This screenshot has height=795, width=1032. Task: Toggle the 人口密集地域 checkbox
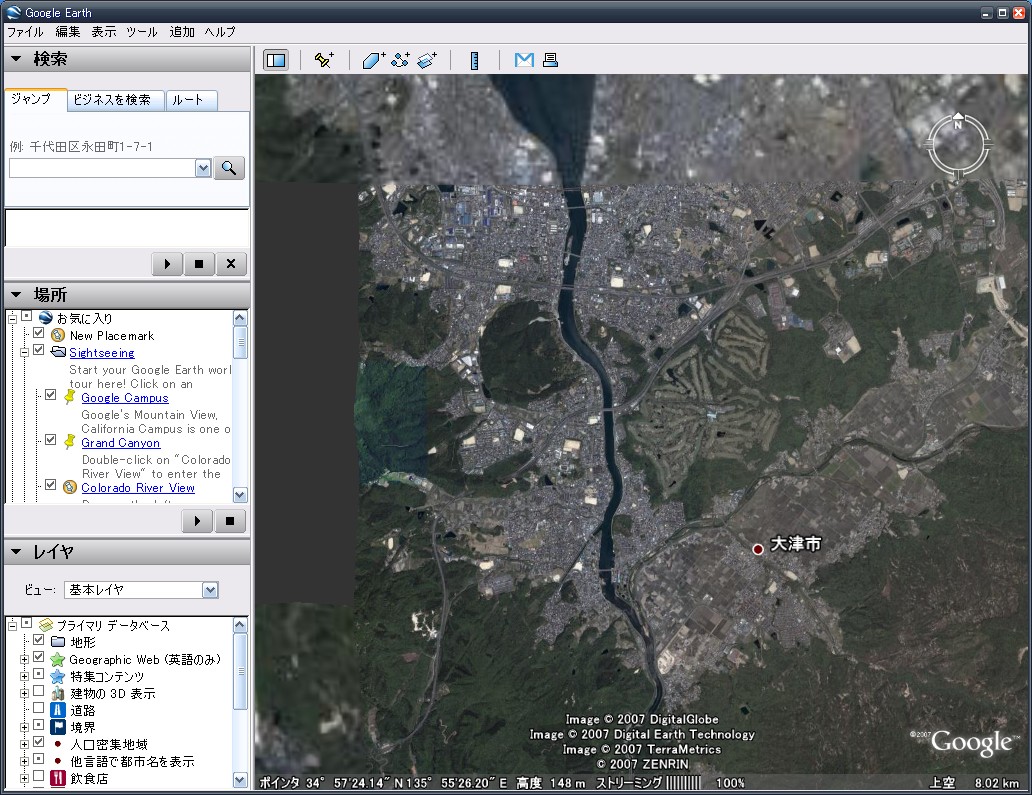point(39,742)
